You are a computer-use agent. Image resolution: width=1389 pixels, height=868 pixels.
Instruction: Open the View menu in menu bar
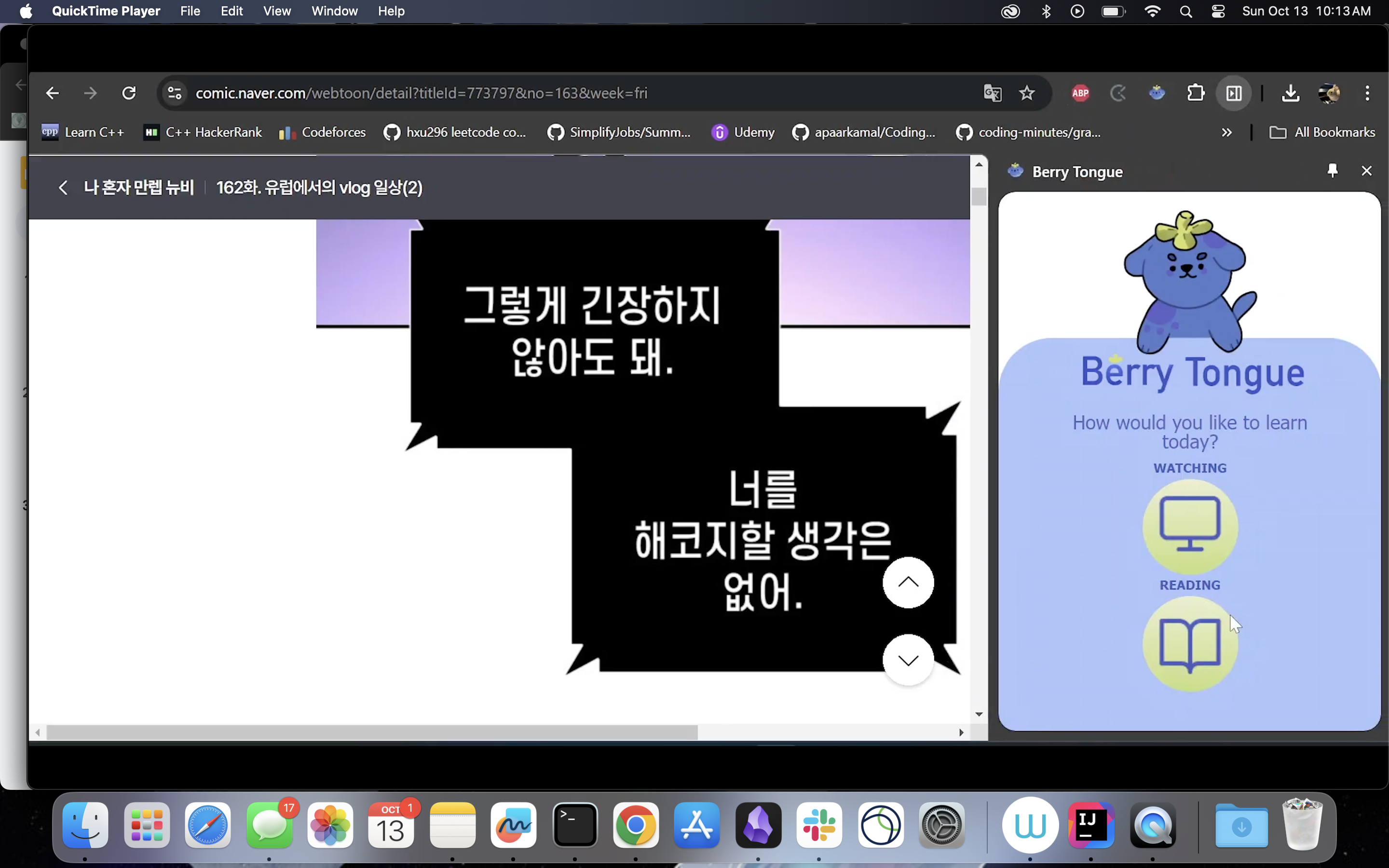pos(277,12)
